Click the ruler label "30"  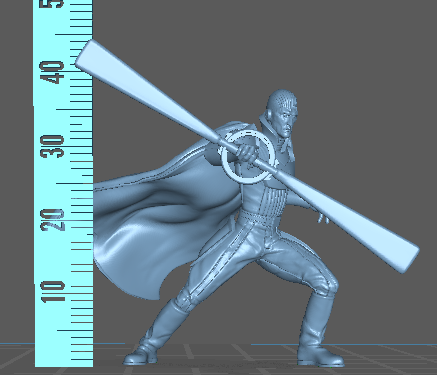click(x=52, y=146)
